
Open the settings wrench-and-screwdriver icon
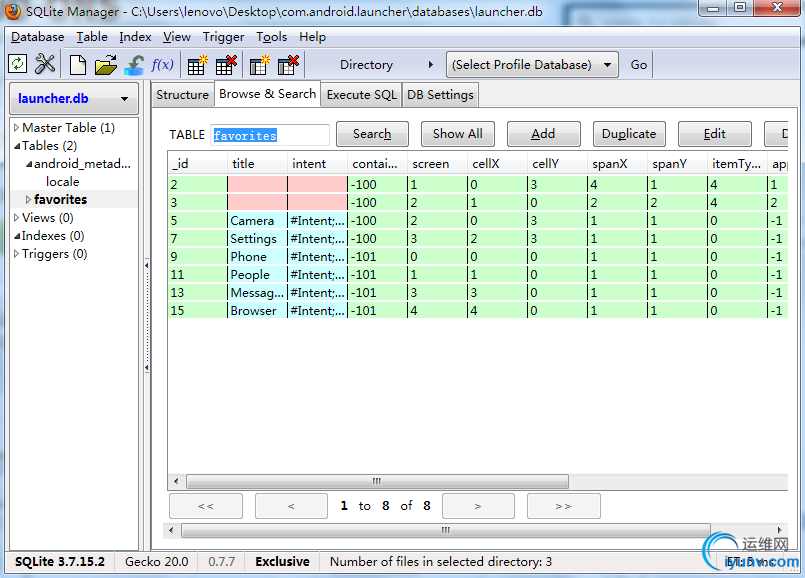click(x=45, y=64)
